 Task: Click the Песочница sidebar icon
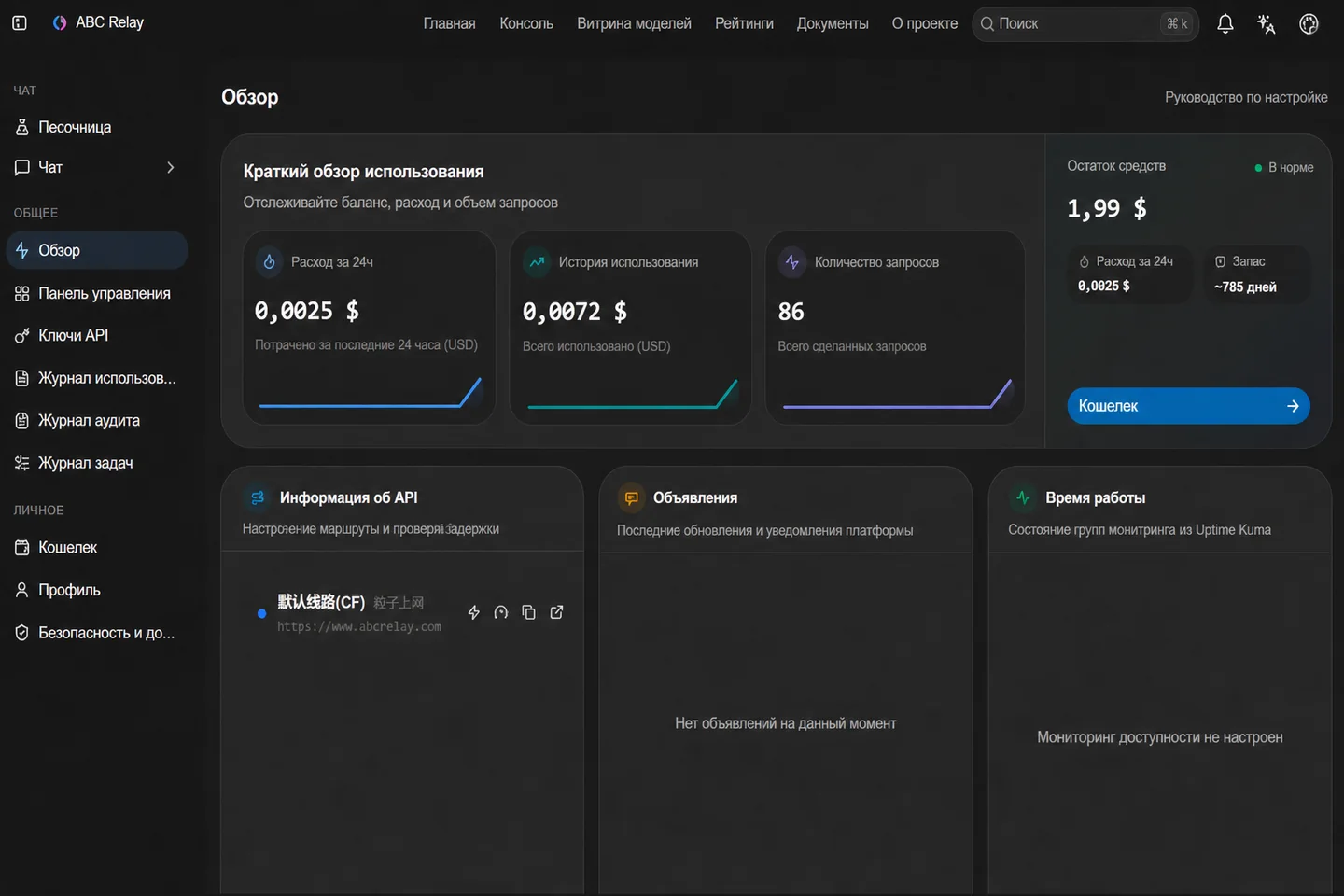click(x=22, y=127)
